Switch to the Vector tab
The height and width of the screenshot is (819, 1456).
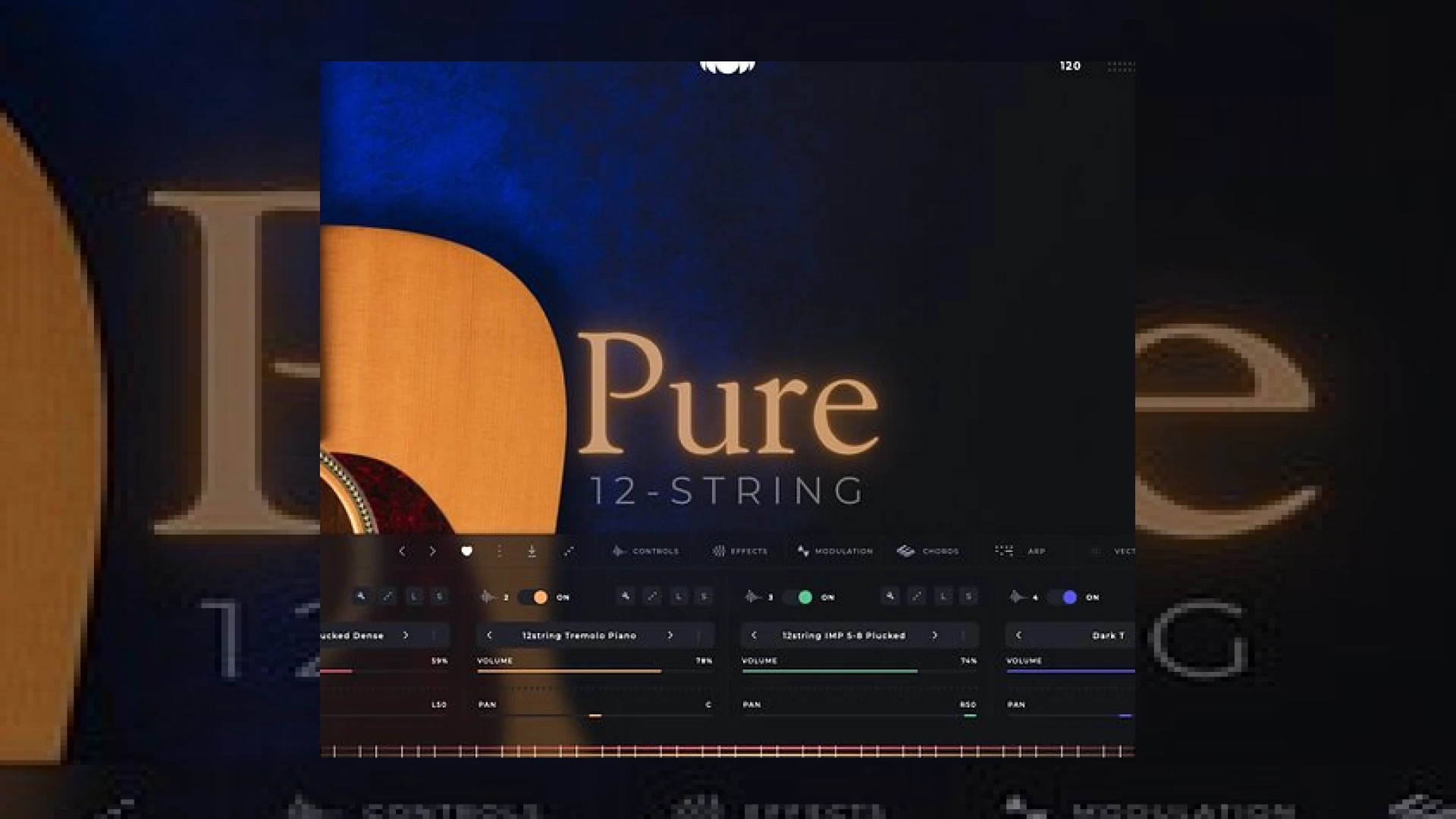pyautogui.click(x=1113, y=551)
